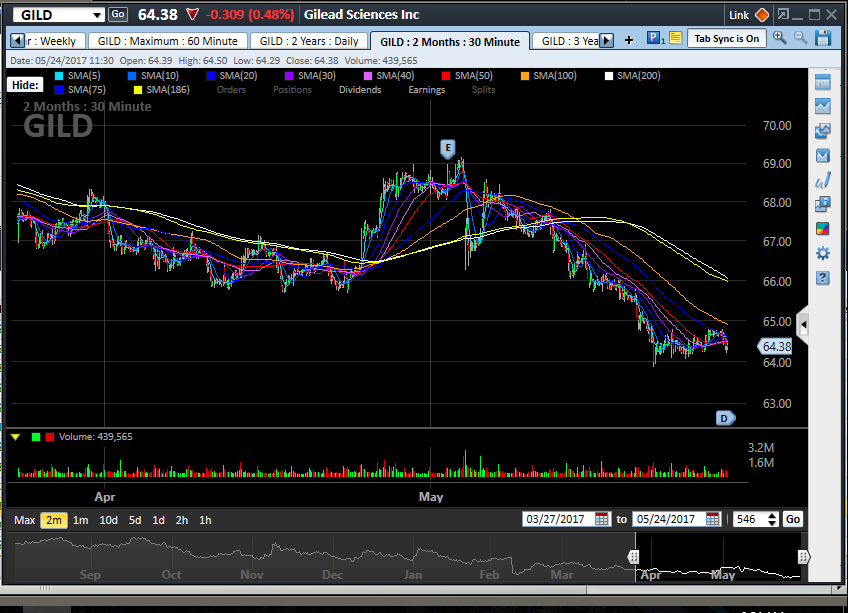Click the Go button beside symbol
This screenshot has height=613, width=848.
pos(118,15)
